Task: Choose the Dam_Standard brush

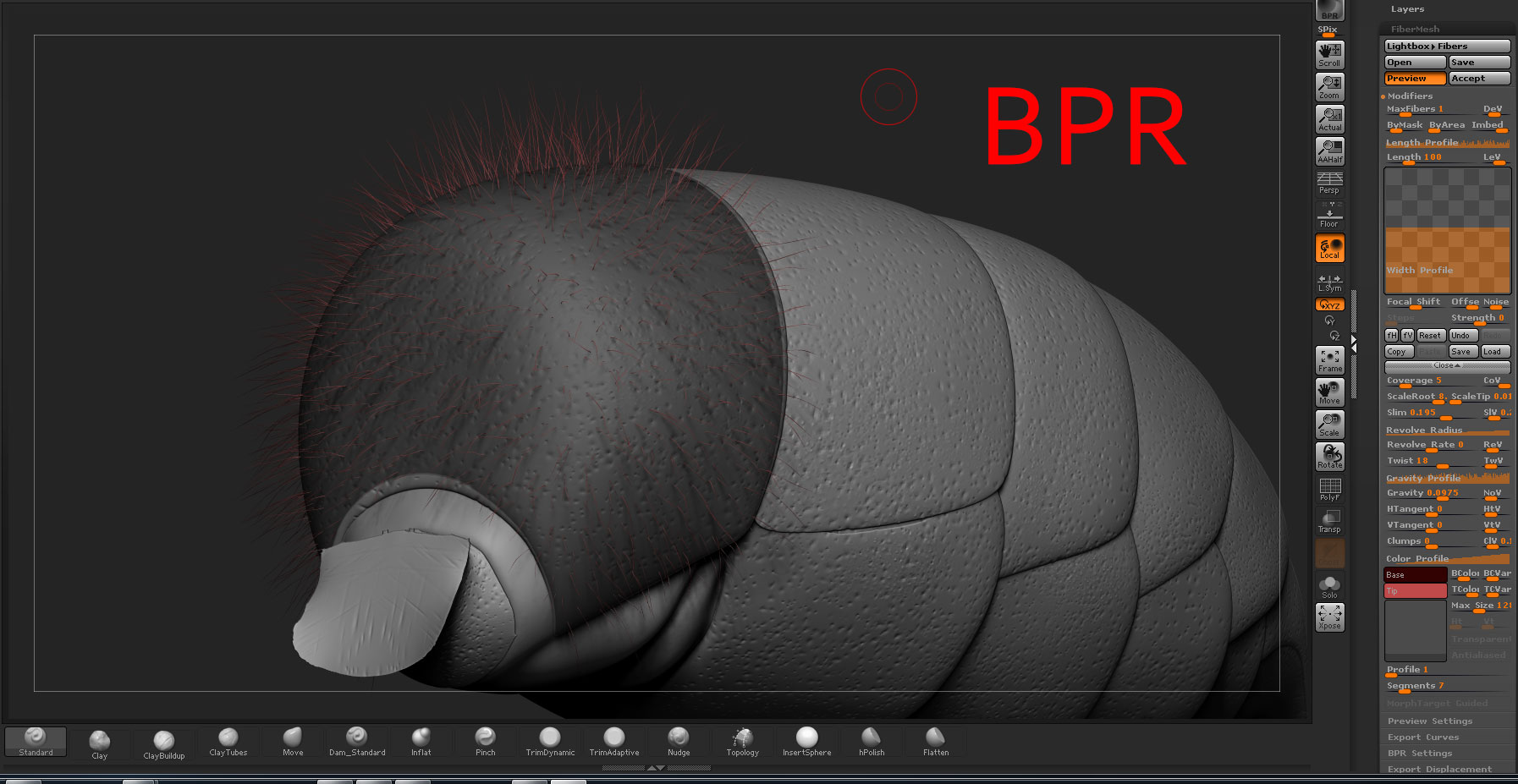Action: coord(357,742)
